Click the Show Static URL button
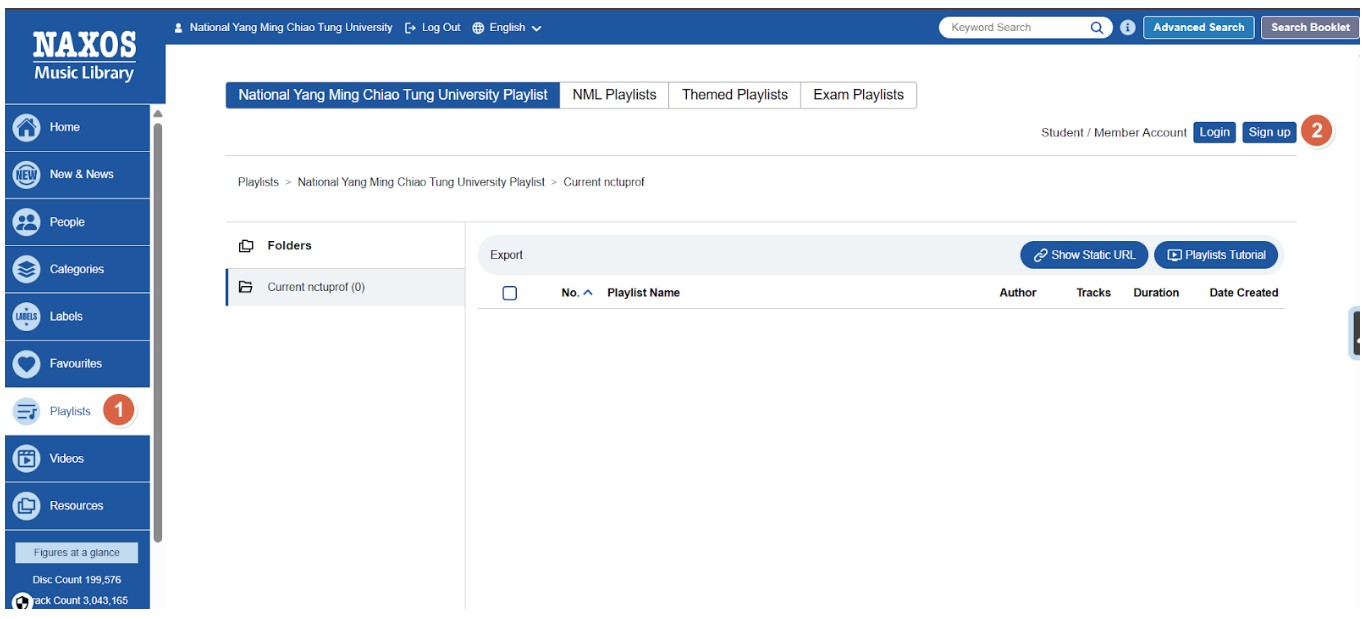The image size is (1362, 619). [x=1084, y=255]
